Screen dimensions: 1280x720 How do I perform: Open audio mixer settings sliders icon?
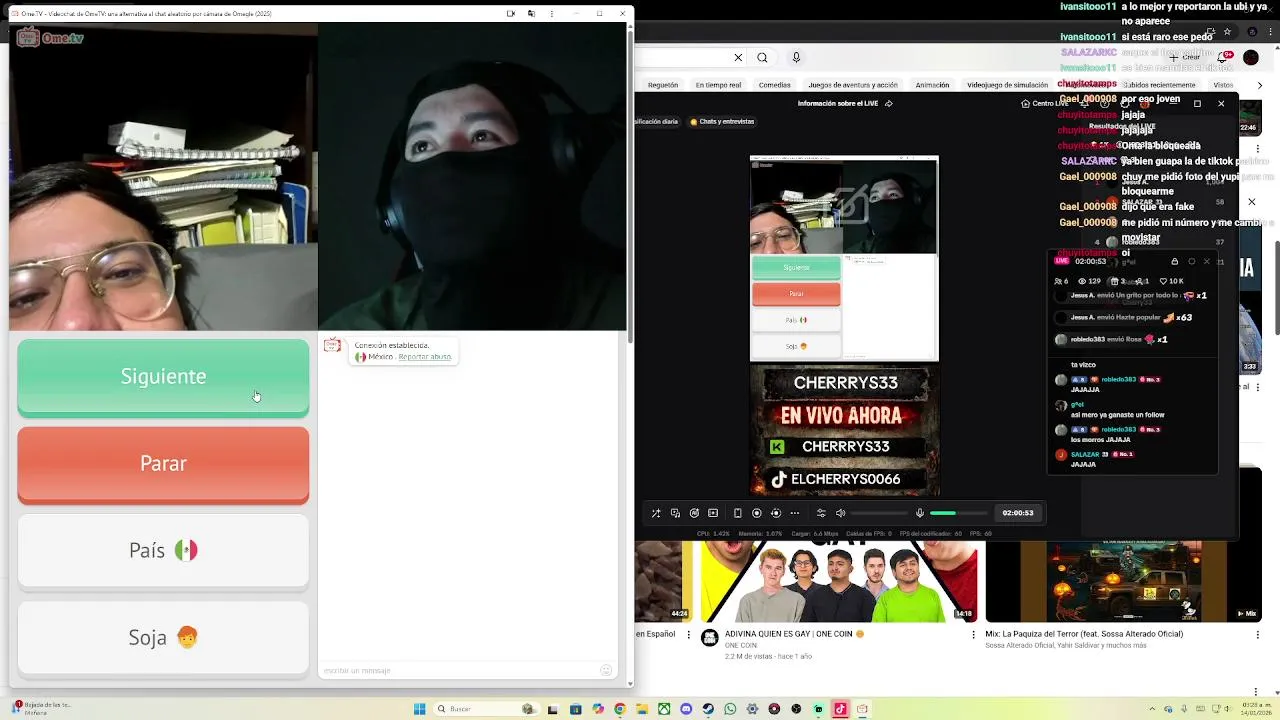(821, 513)
